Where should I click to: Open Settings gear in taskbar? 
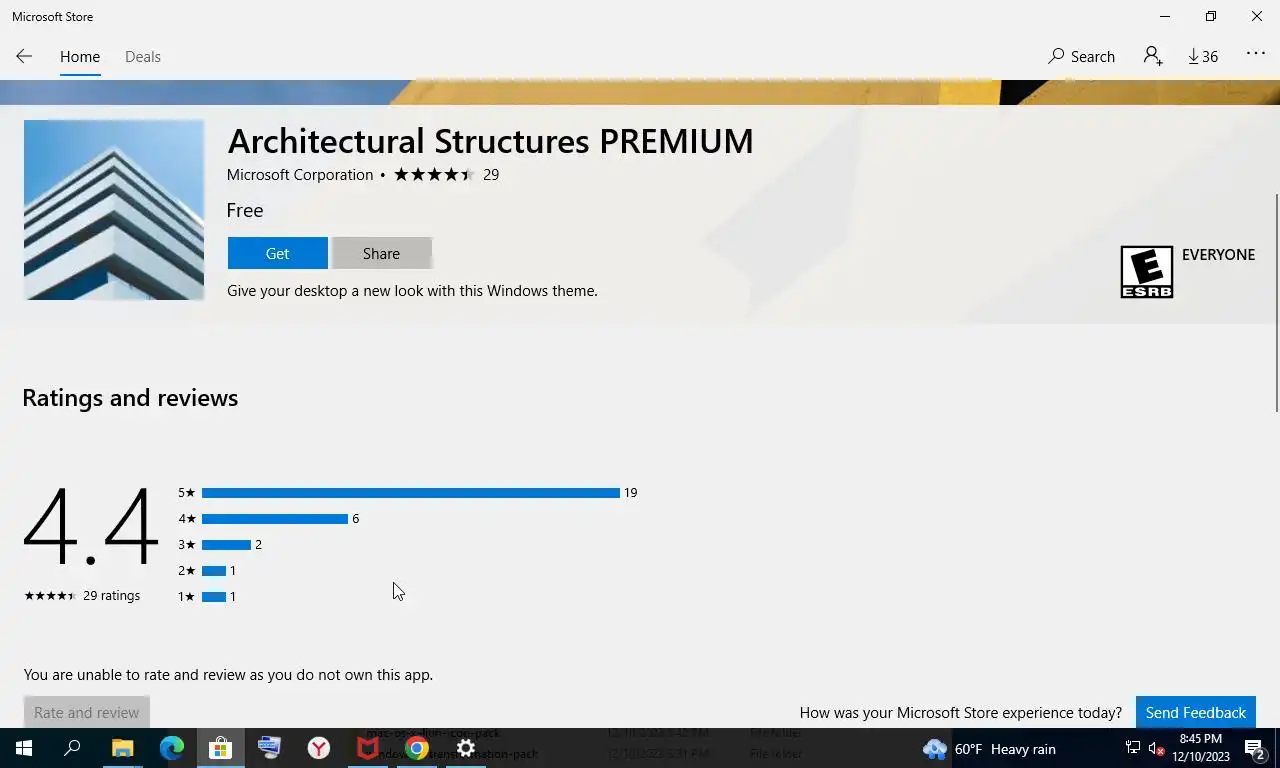(466, 748)
